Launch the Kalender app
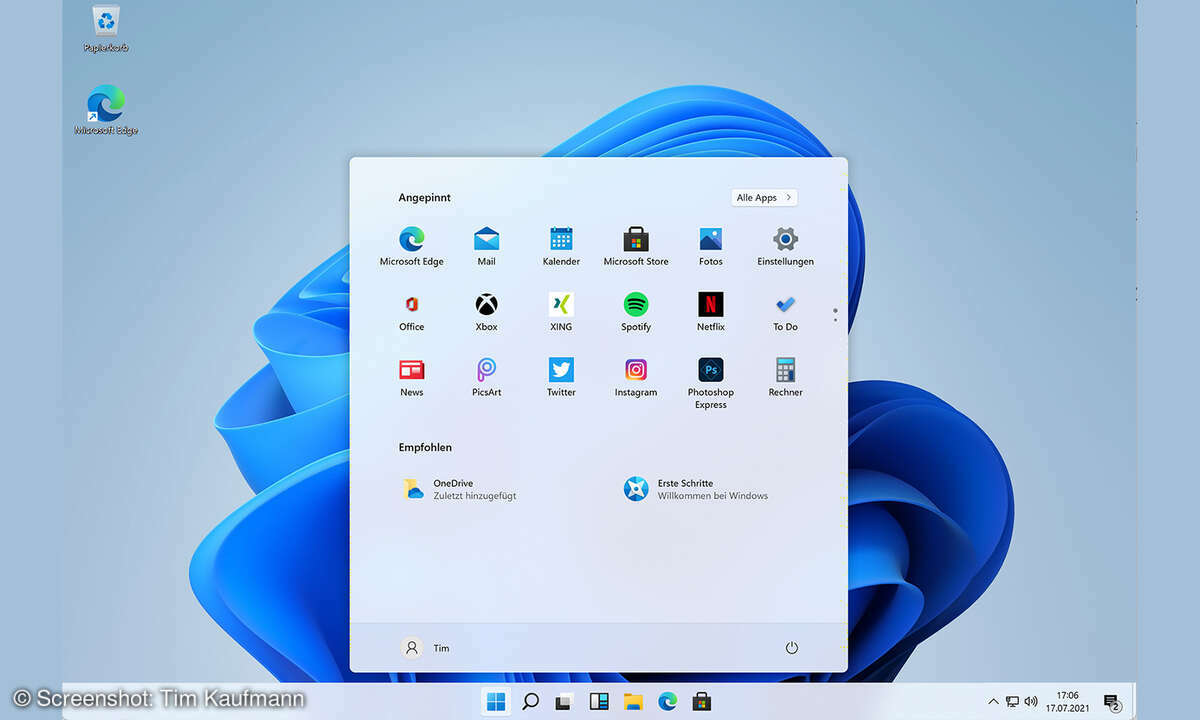Viewport: 1200px width, 720px height. [x=561, y=246]
